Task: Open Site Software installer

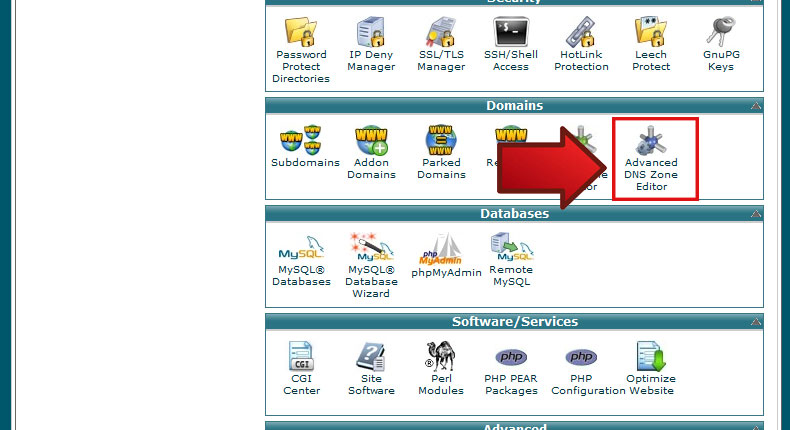Action: (x=371, y=356)
